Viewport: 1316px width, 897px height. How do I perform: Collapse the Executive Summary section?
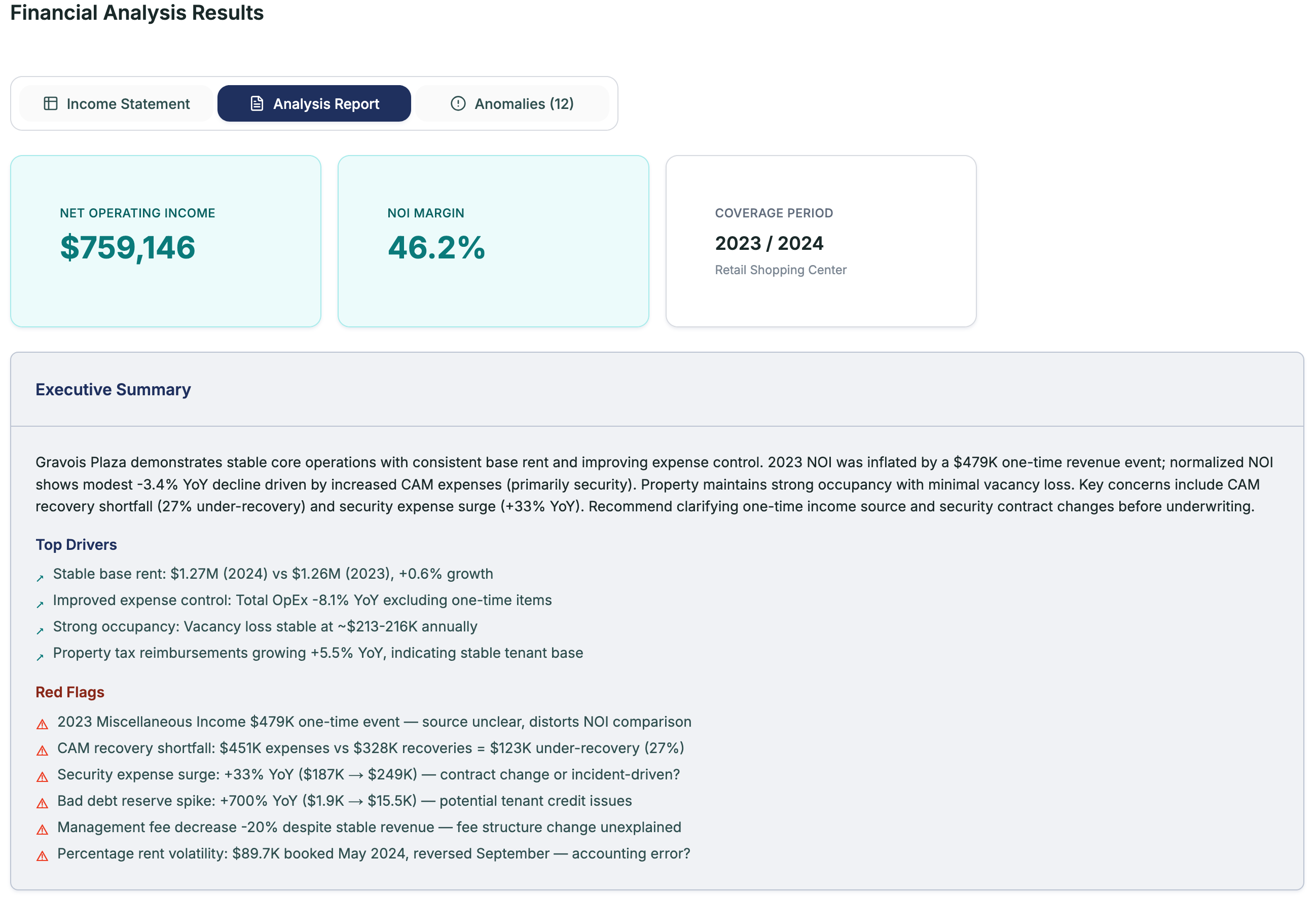point(113,389)
